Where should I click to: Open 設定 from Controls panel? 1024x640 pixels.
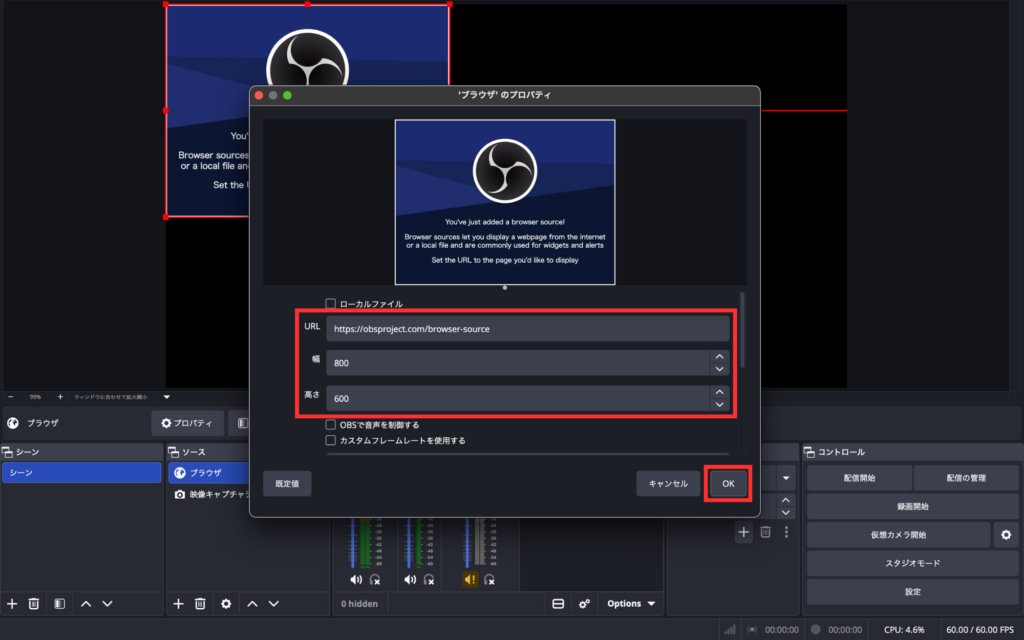912,592
